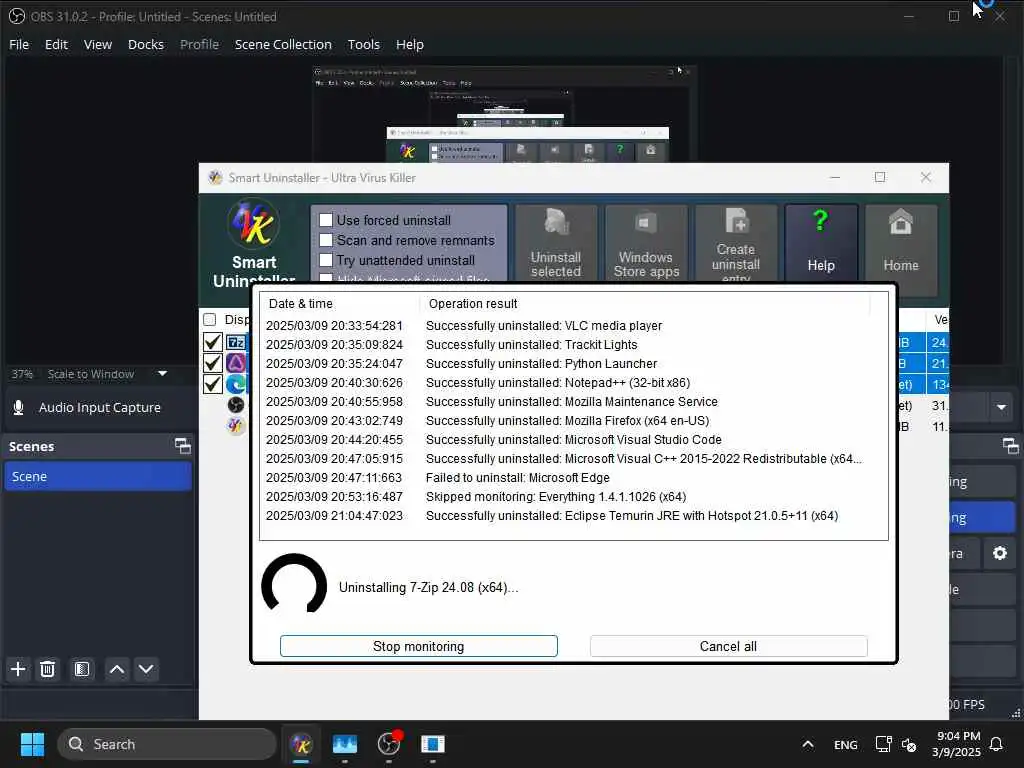Open clock and date 9:04 PM
This screenshot has width=1024, height=768.
[956, 744]
